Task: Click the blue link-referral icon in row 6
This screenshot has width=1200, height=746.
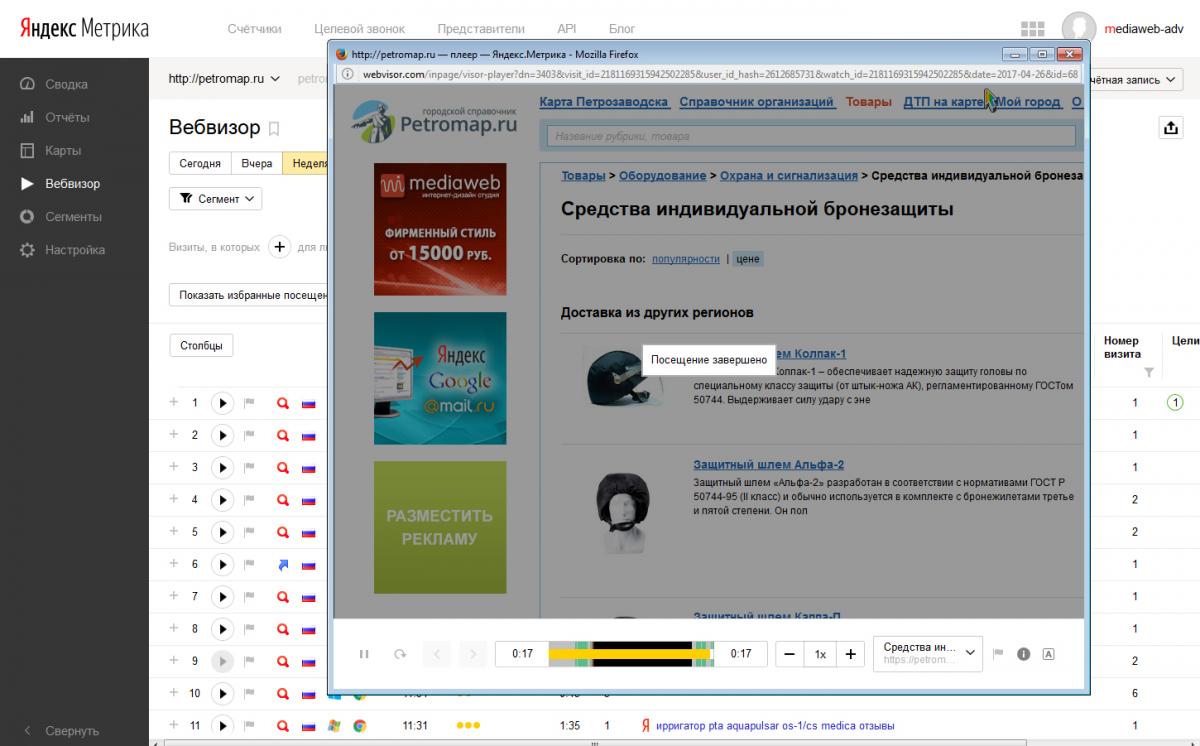Action: point(283,565)
